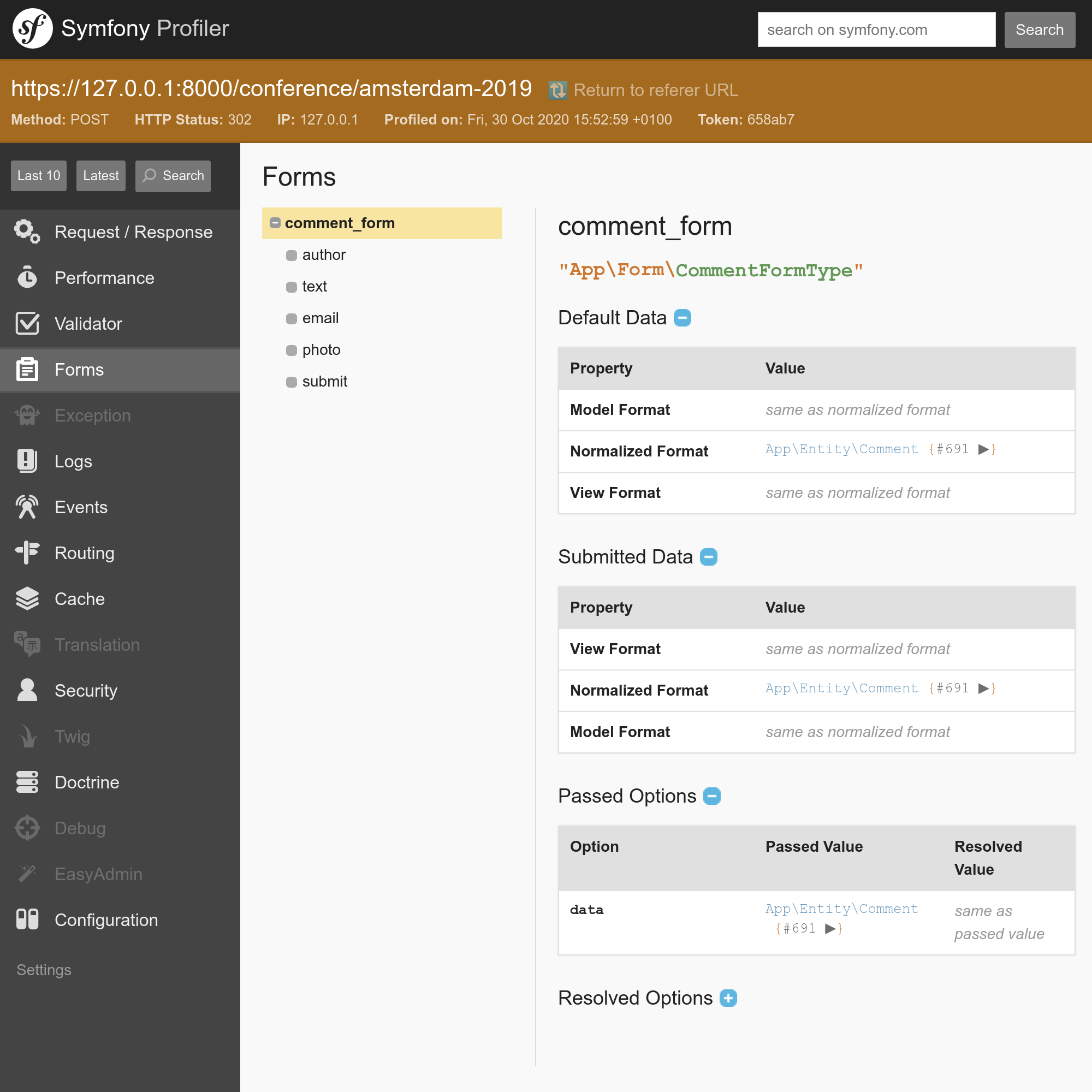This screenshot has width=1092, height=1092.
Task: Click the Debug crosshair icon
Action: click(x=27, y=828)
